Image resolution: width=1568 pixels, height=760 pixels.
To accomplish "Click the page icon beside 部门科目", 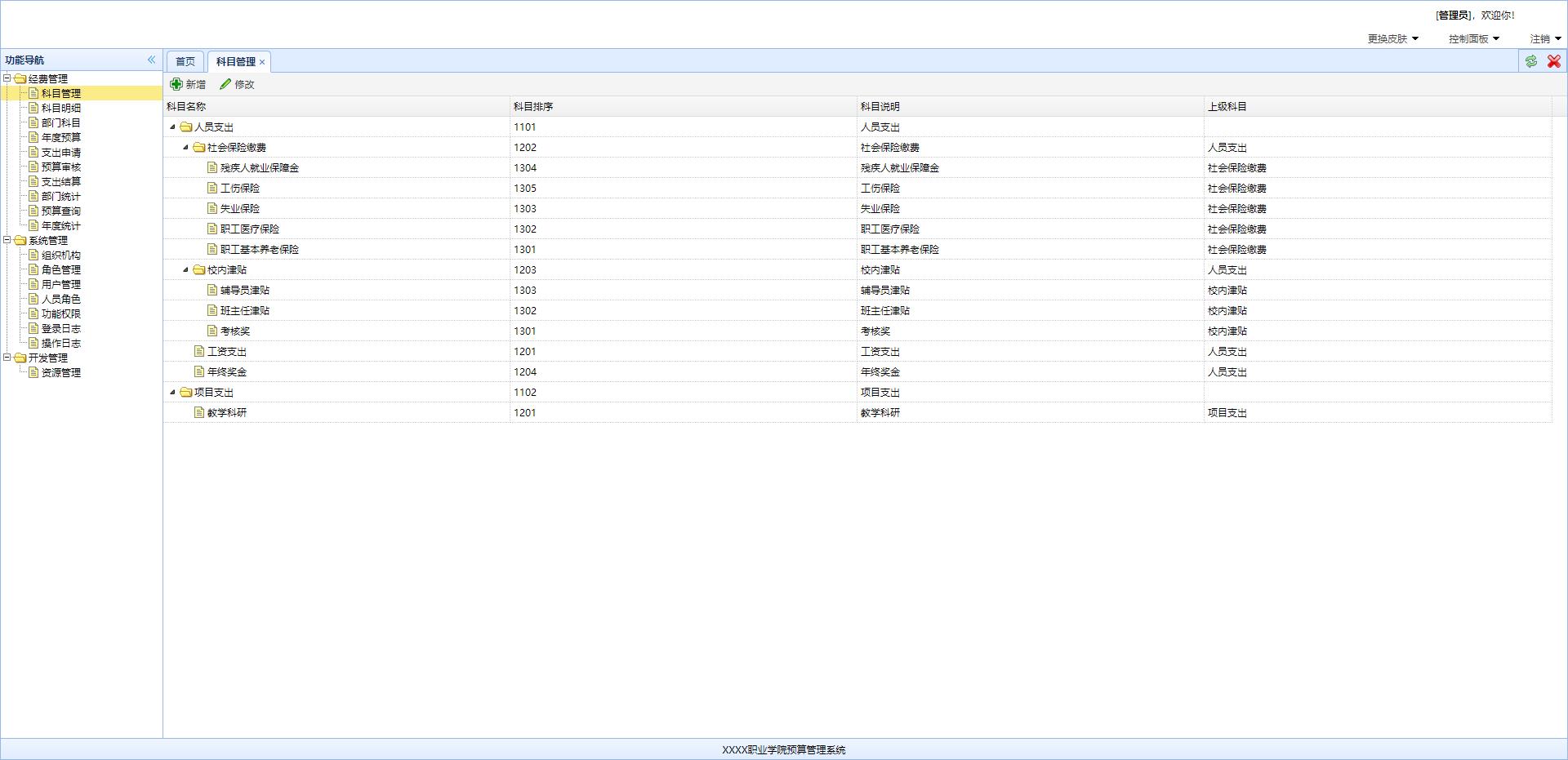I will pyautogui.click(x=33, y=122).
